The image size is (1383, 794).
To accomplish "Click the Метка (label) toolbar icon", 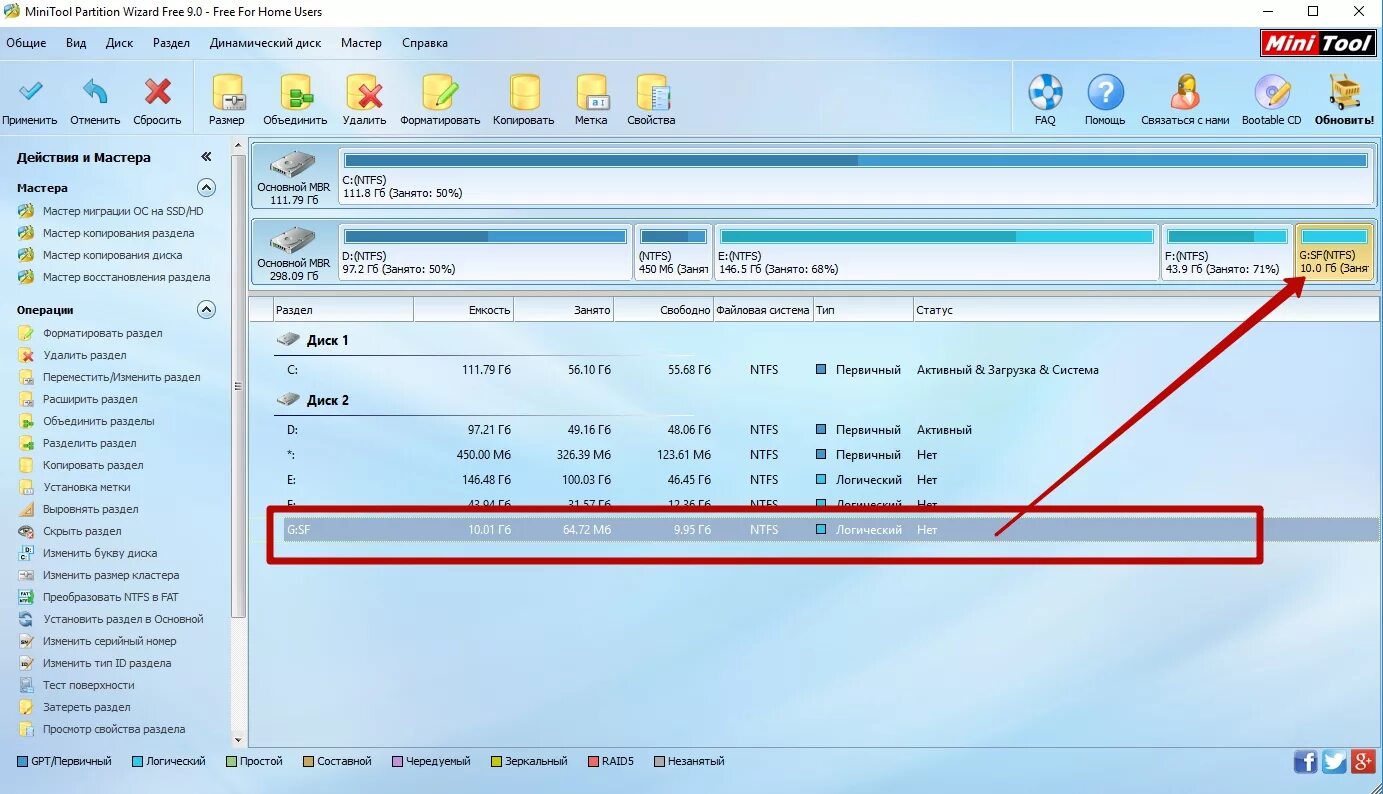I will [x=591, y=93].
